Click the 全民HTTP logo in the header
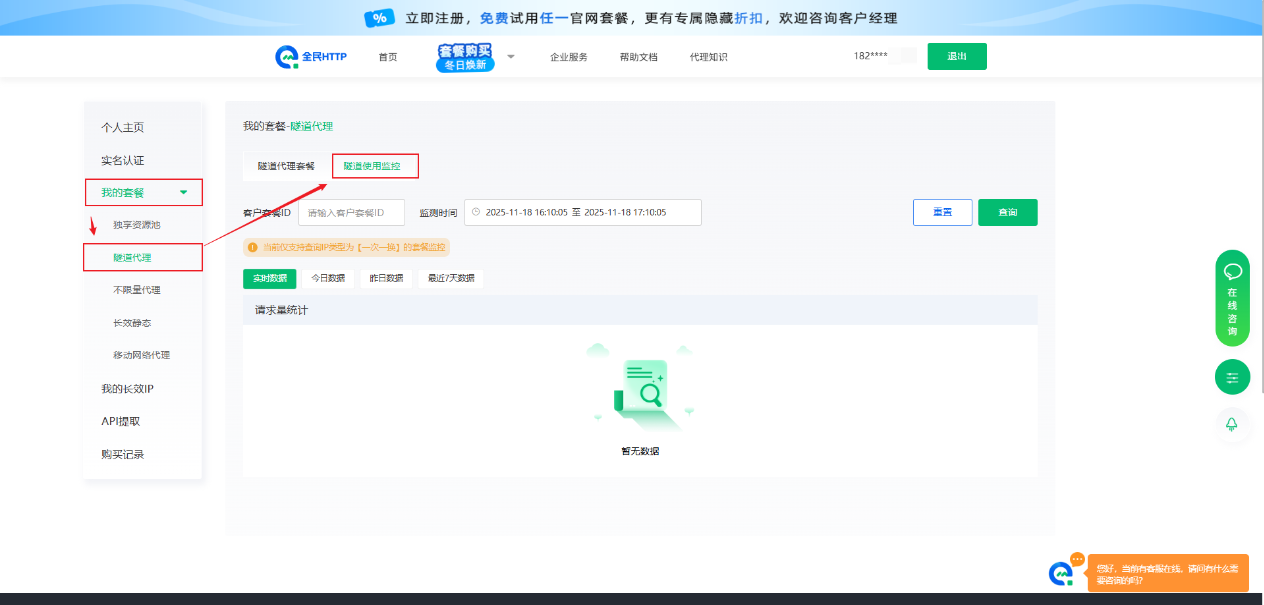 coord(311,57)
